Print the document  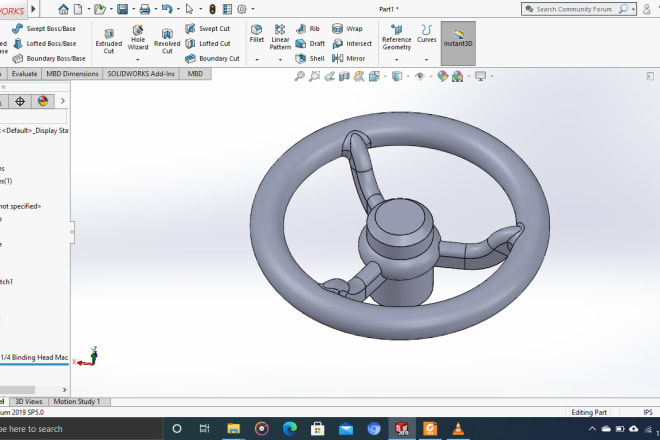click(145, 9)
